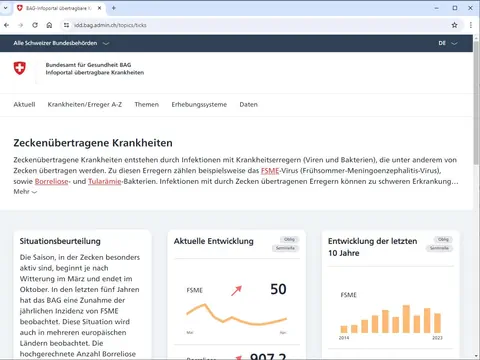
Task: View site information icon in address bar
Action: pyautogui.click(x=66, y=25)
